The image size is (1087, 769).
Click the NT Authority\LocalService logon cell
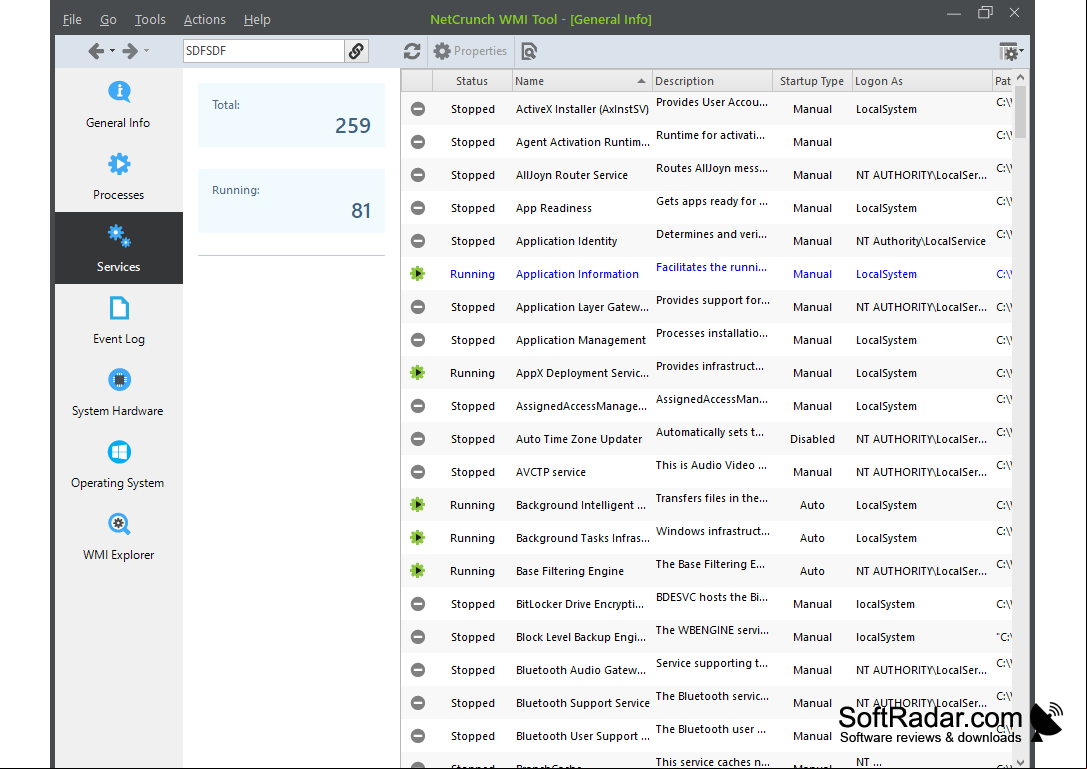tap(921, 241)
